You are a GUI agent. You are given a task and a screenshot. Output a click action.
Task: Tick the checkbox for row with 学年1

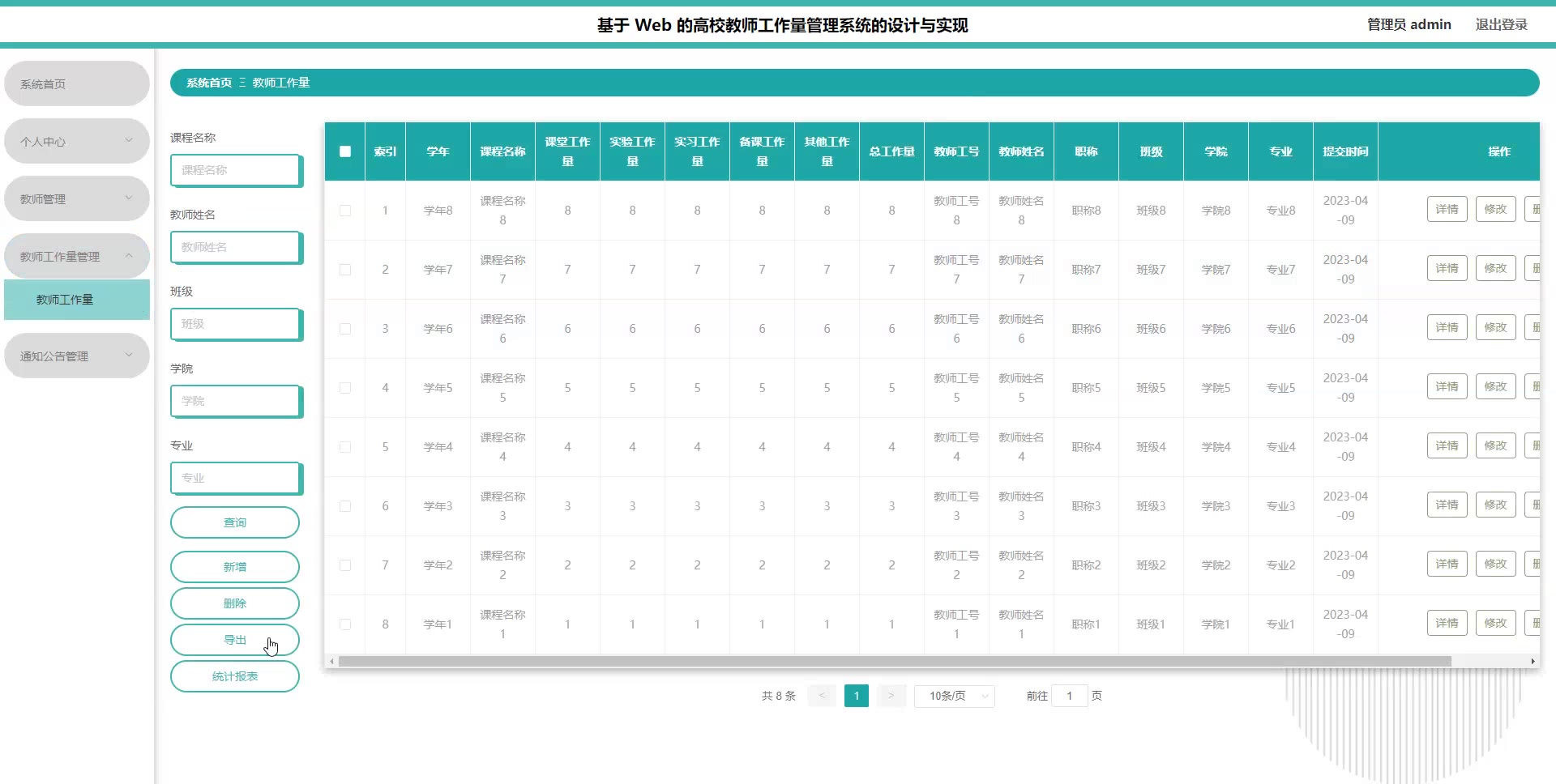coord(345,624)
